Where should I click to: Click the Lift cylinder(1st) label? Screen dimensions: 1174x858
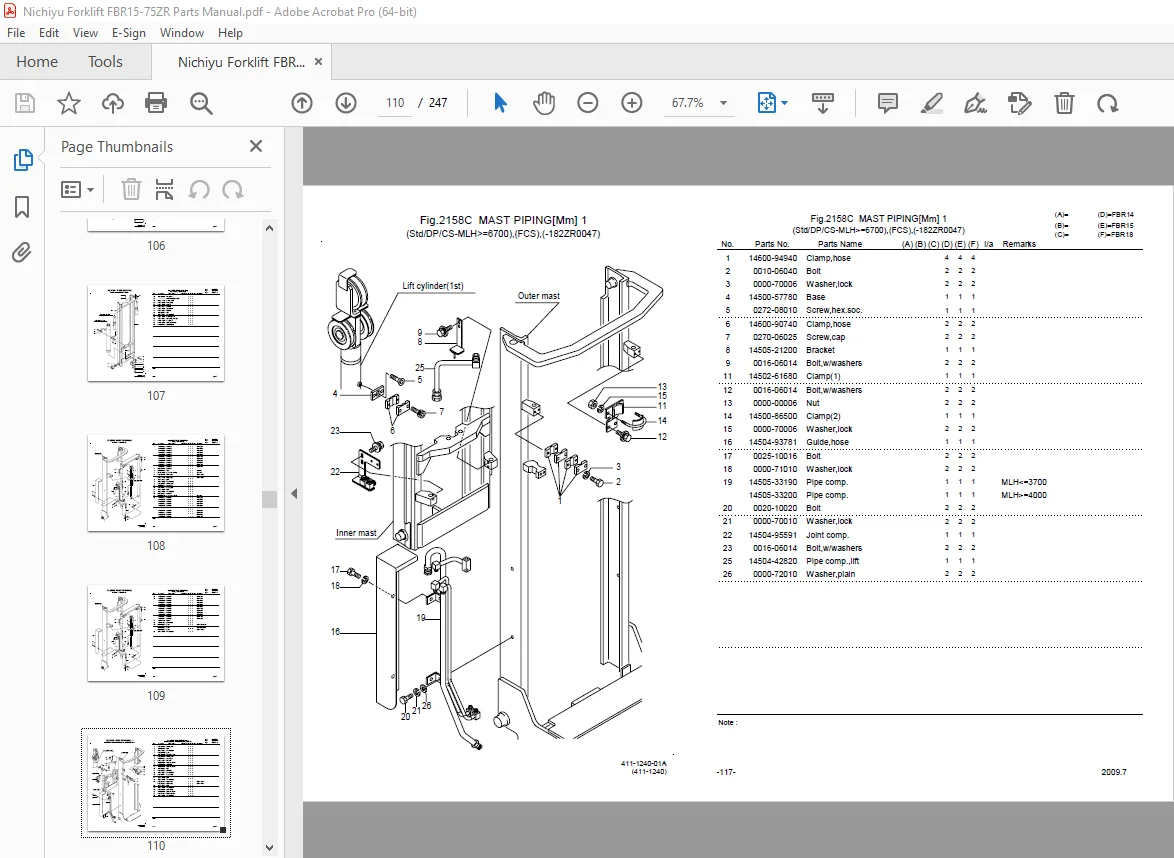pos(433,285)
